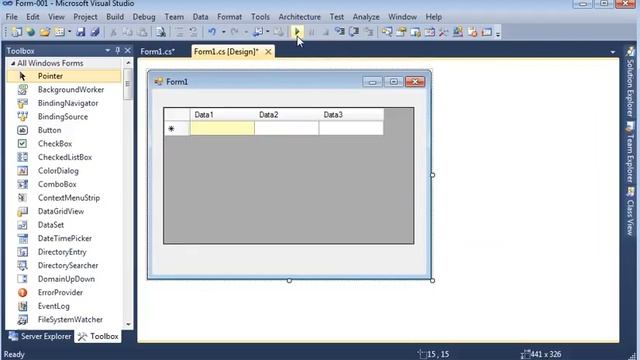Select the ErrorProvider red icon

click(x=22, y=292)
